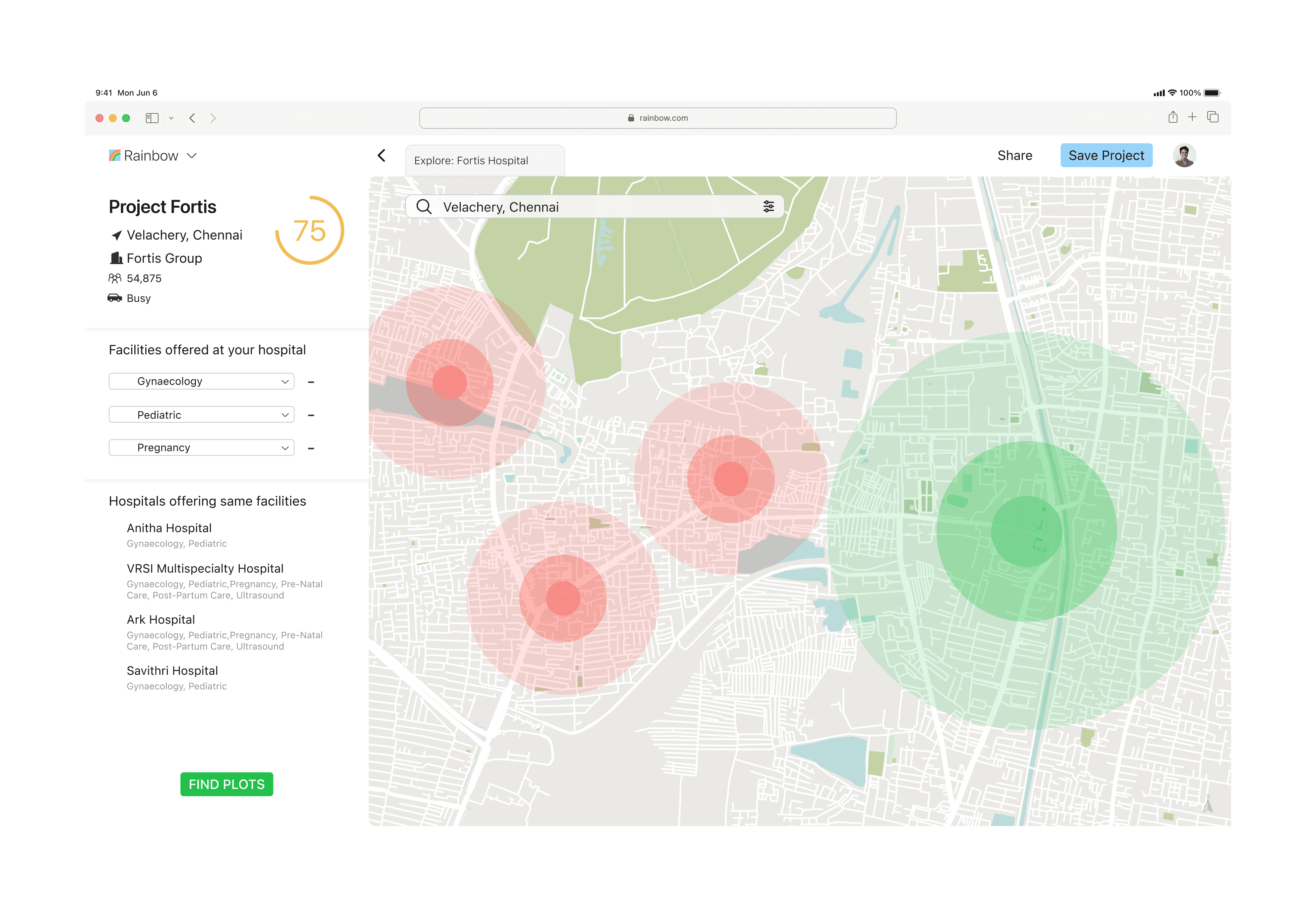1316x911 pixels.
Task: Click the map filter sliders icon
Action: (768, 207)
